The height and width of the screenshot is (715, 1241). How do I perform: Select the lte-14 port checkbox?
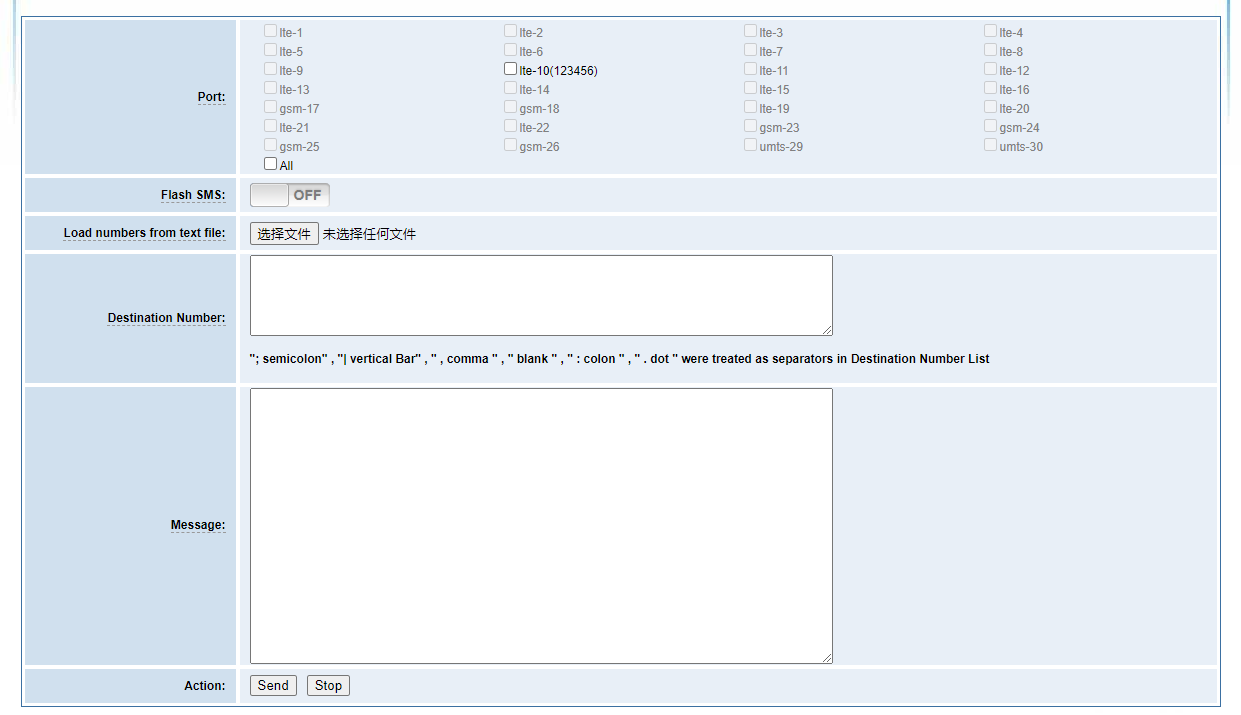[511, 88]
